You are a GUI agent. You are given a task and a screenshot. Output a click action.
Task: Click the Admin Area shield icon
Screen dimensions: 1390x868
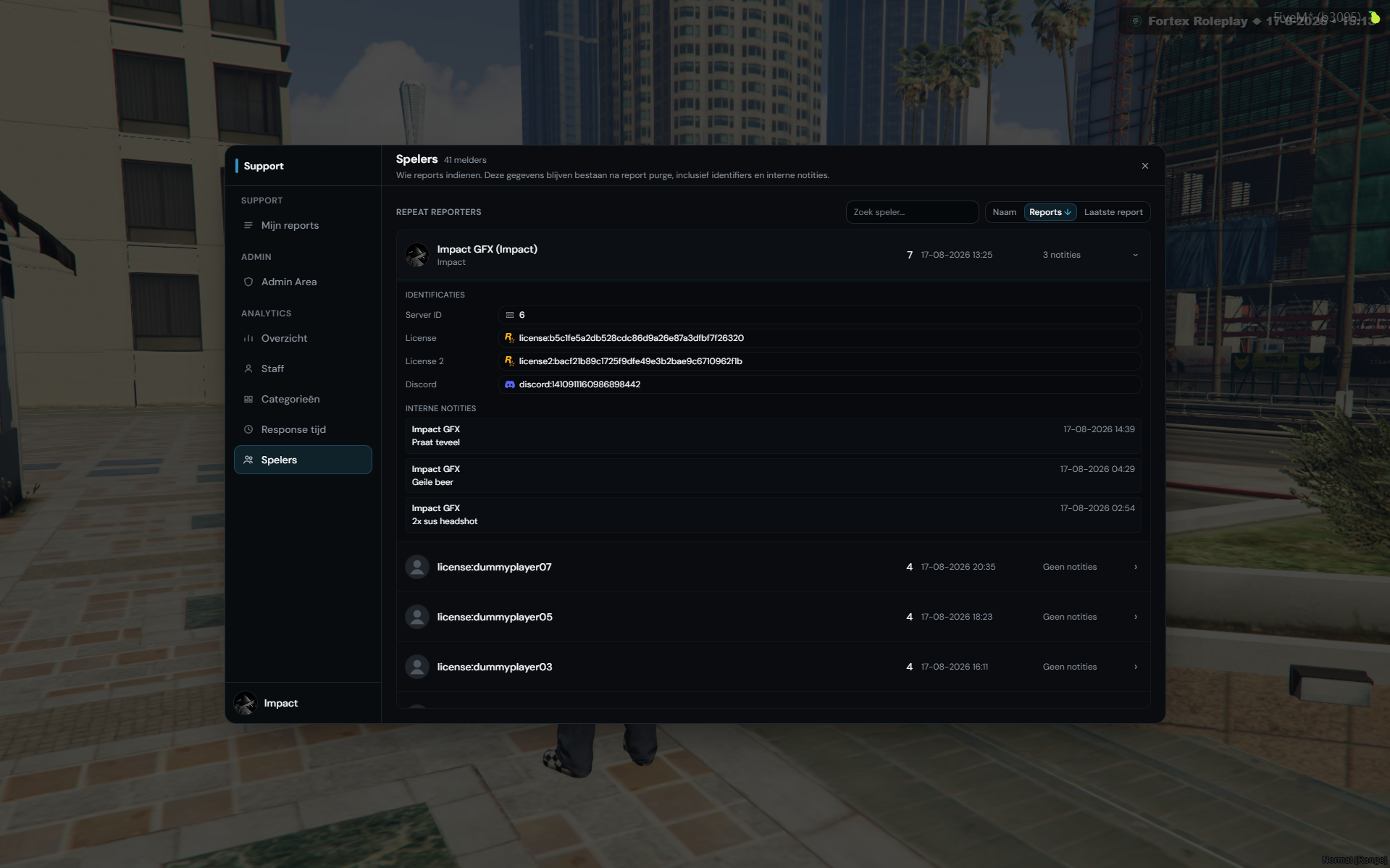(248, 282)
